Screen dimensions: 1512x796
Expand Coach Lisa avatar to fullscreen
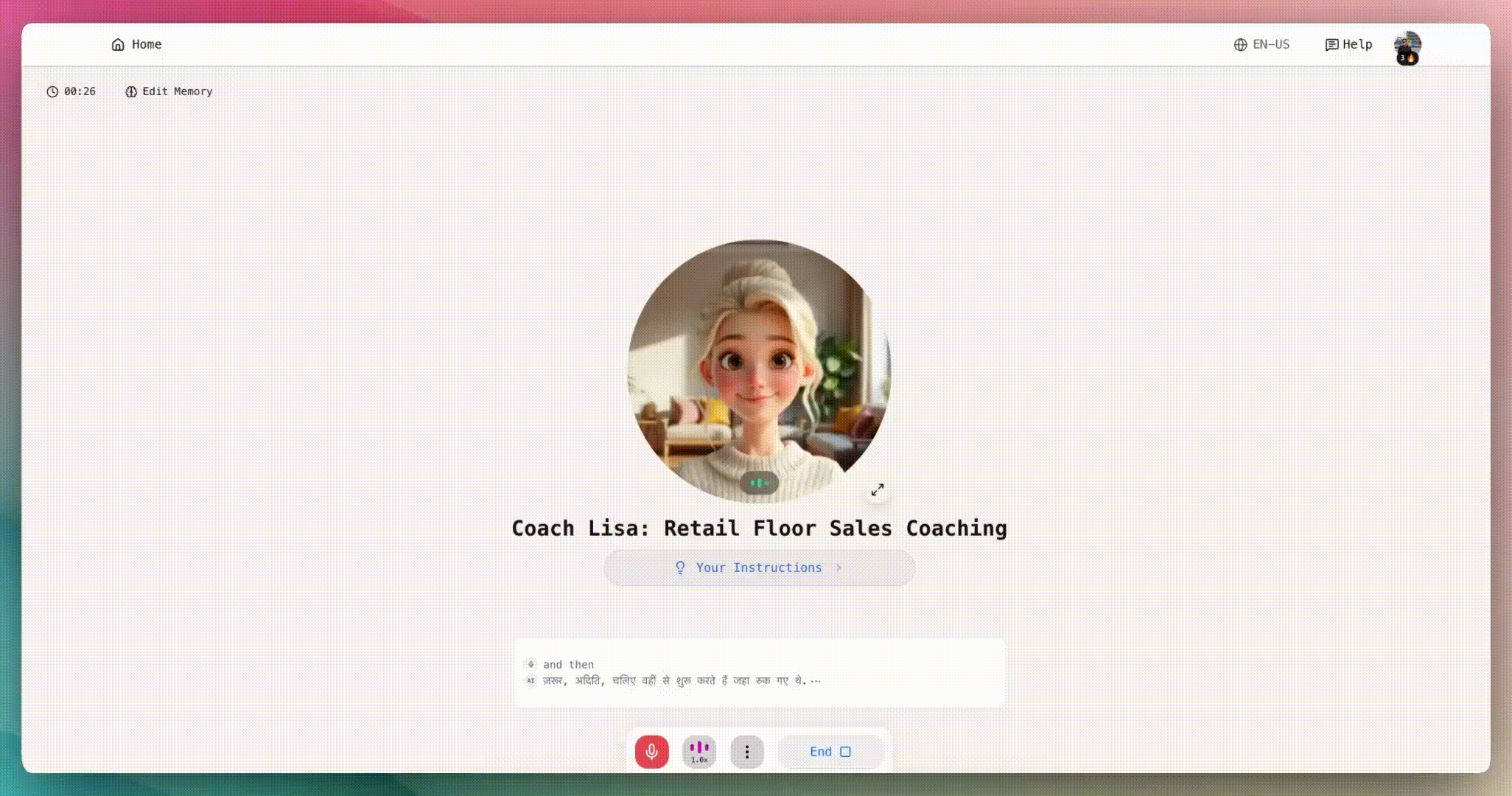[x=878, y=489]
